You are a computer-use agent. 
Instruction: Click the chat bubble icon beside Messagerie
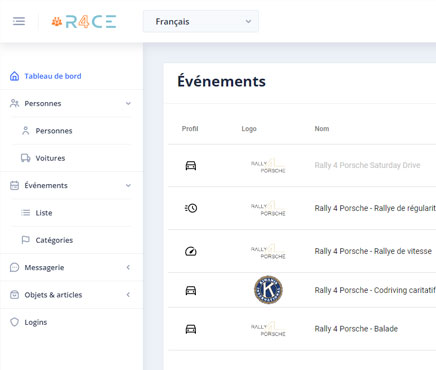tap(14, 267)
